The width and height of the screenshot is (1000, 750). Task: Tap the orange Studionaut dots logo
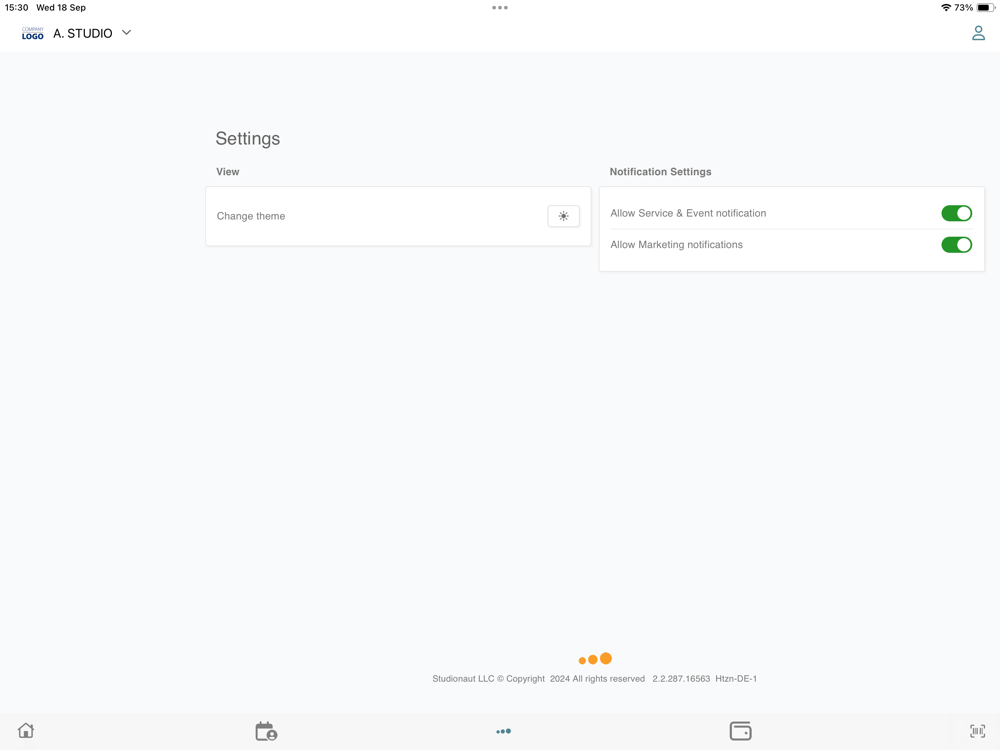(595, 659)
